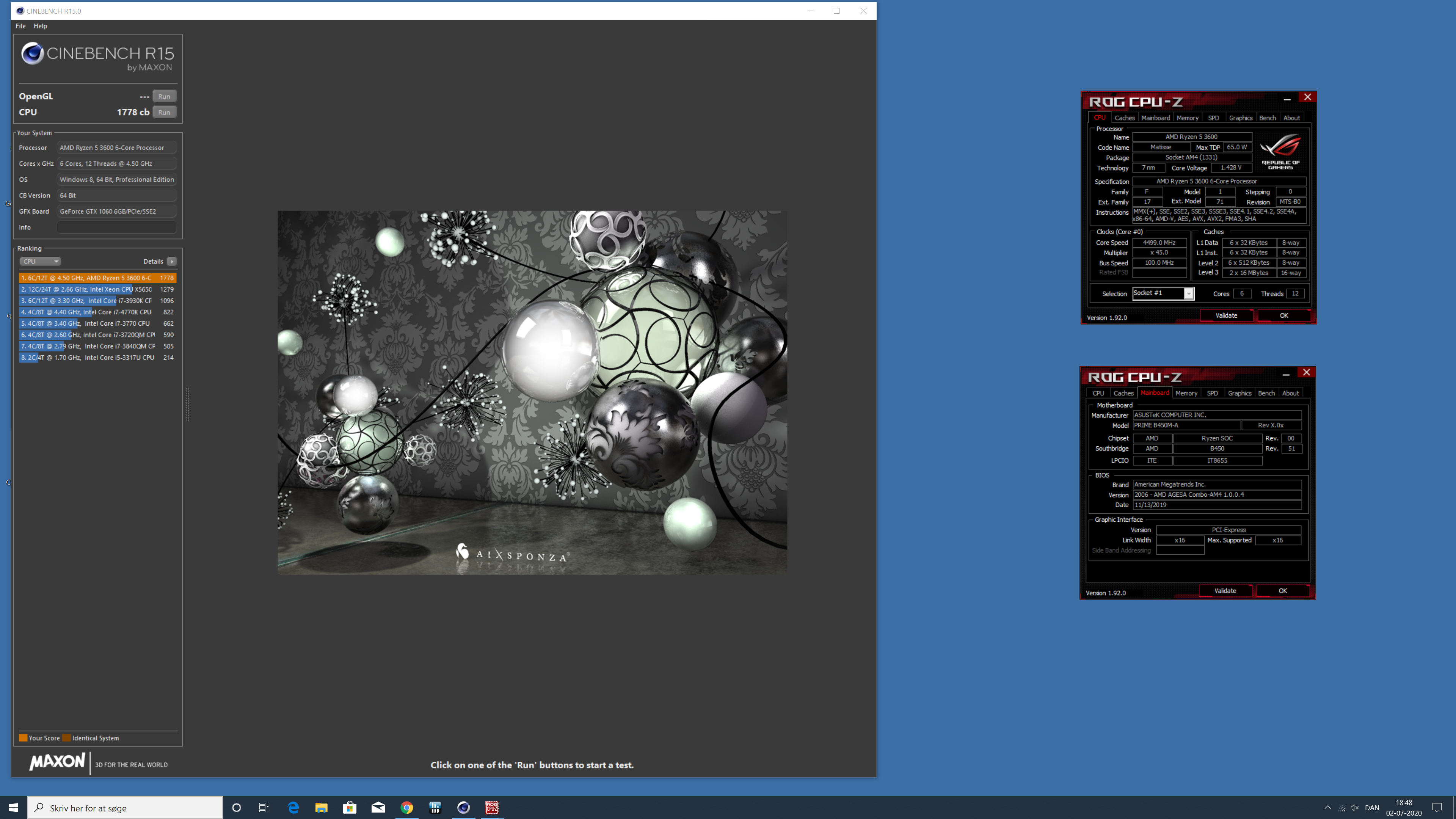
Task: Click OK in upper CPU-Z window
Action: [1283, 315]
